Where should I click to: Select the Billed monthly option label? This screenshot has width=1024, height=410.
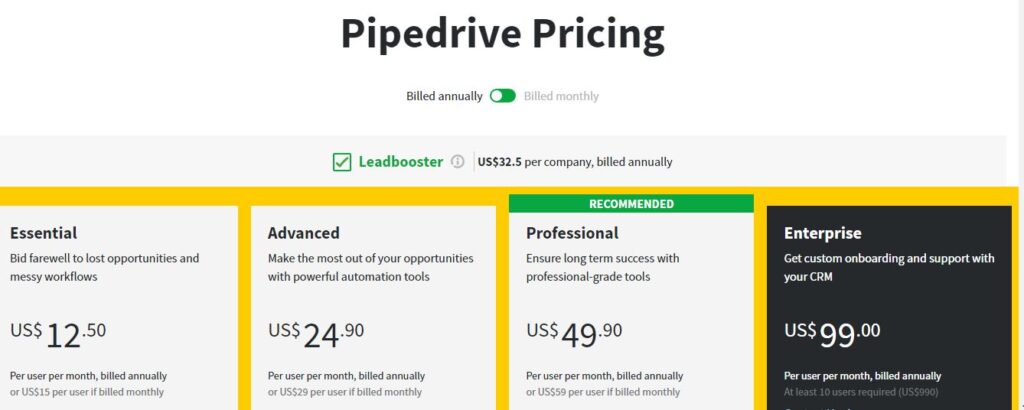[x=561, y=96]
